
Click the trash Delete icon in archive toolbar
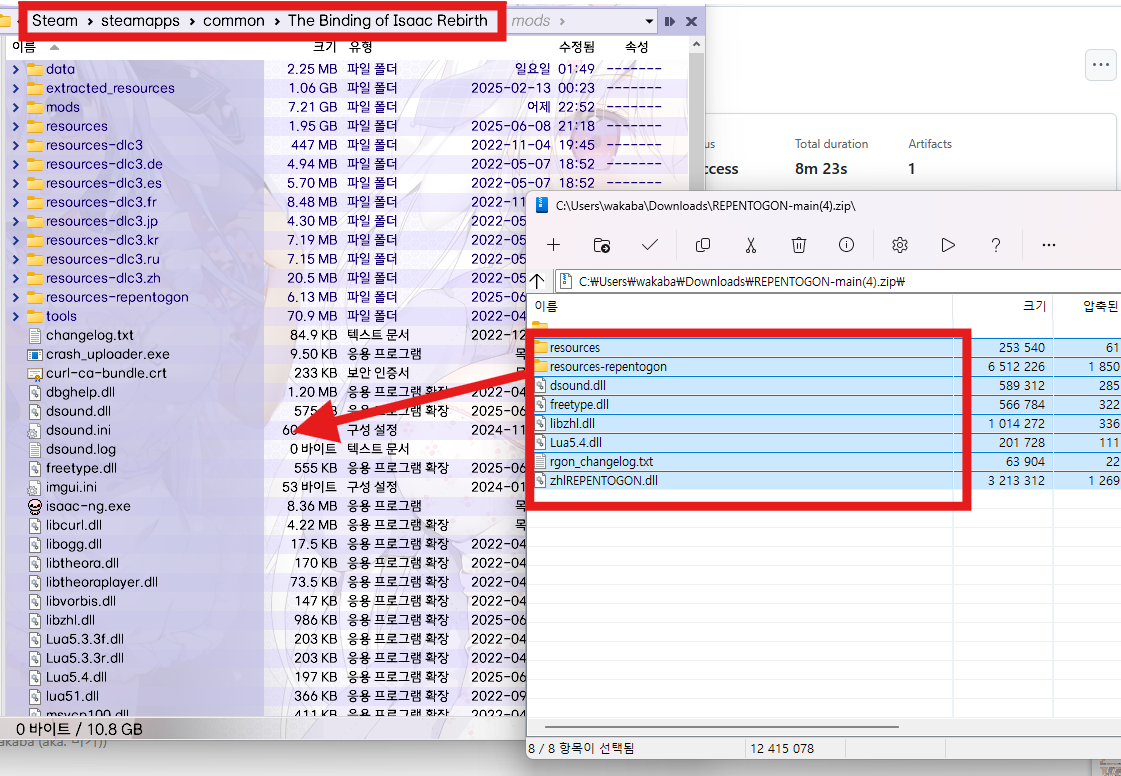tap(799, 245)
